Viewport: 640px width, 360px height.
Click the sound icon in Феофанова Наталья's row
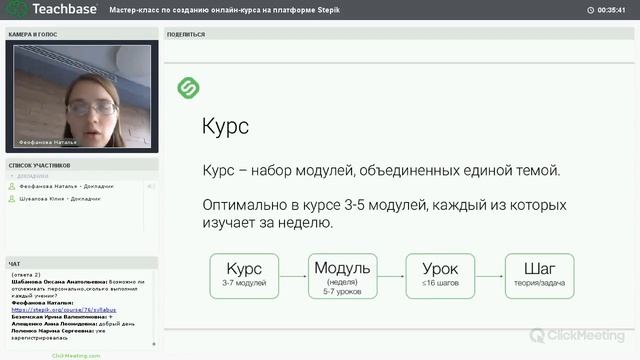pyautogui.click(x=151, y=186)
